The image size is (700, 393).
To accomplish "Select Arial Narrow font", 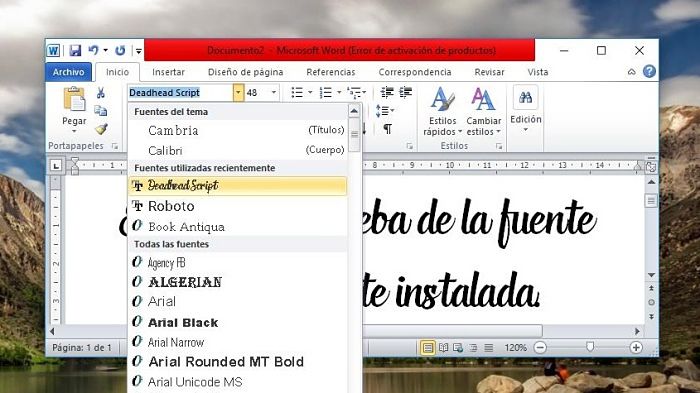I will click(x=237, y=342).
